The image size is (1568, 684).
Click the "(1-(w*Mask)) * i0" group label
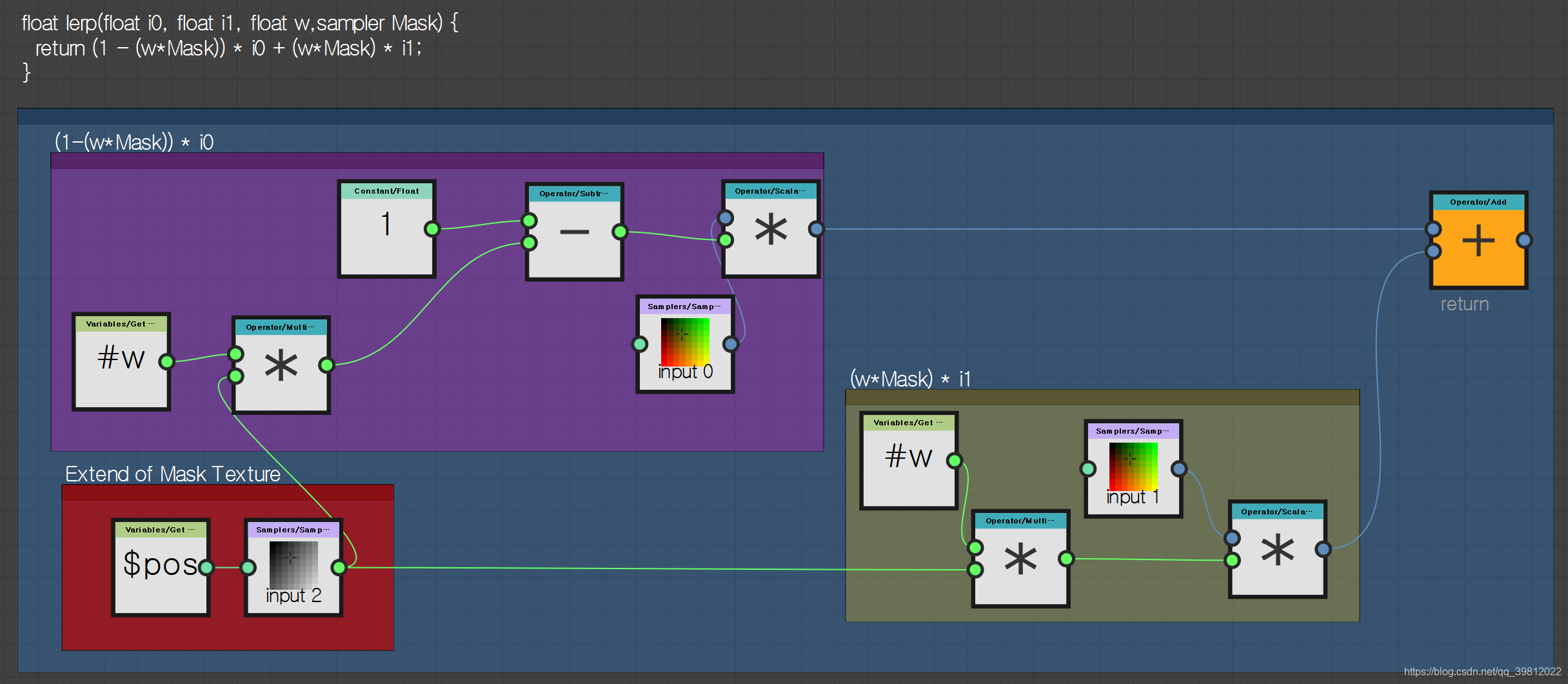(x=134, y=142)
